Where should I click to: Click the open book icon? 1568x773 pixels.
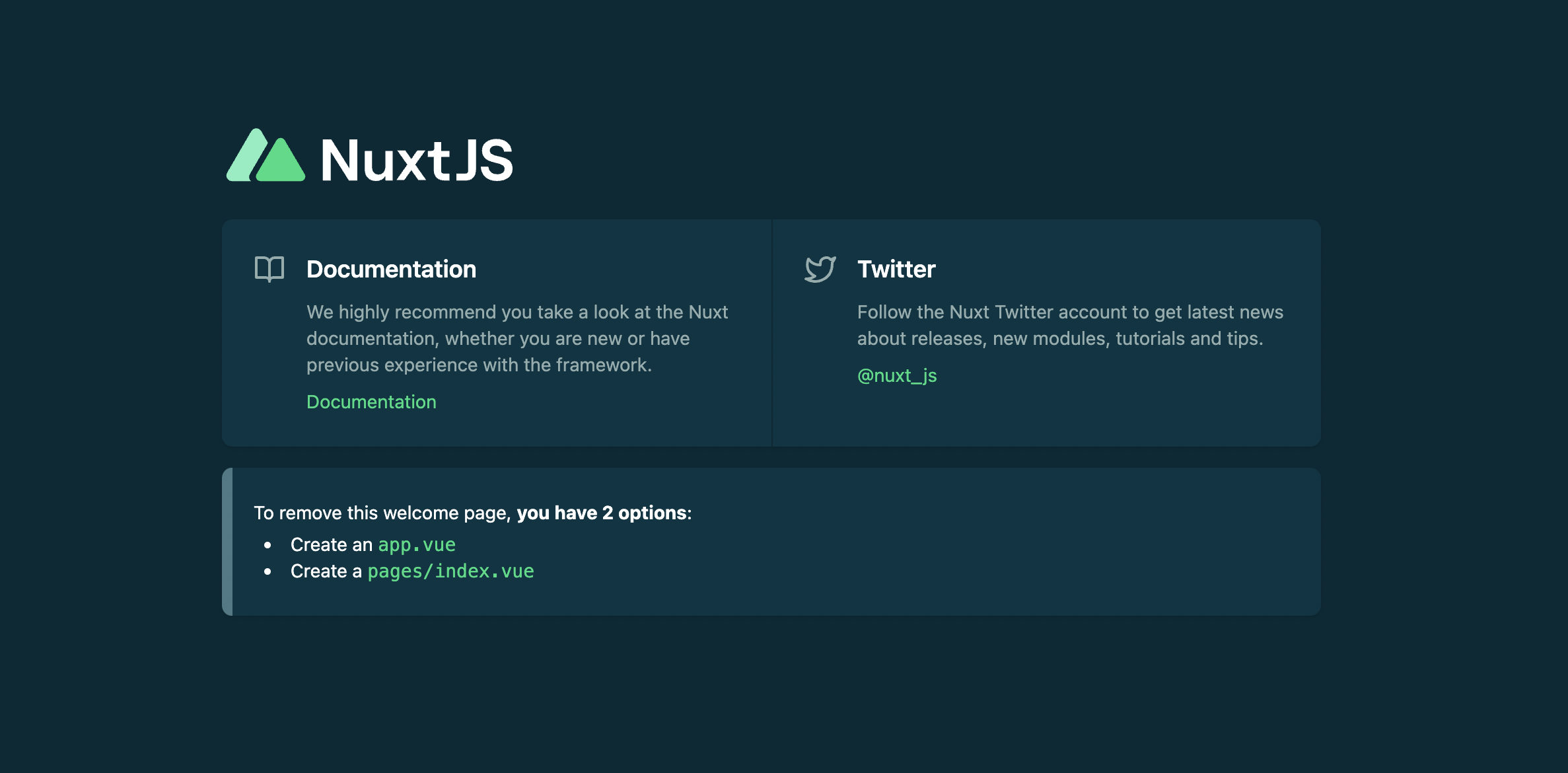(x=269, y=269)
